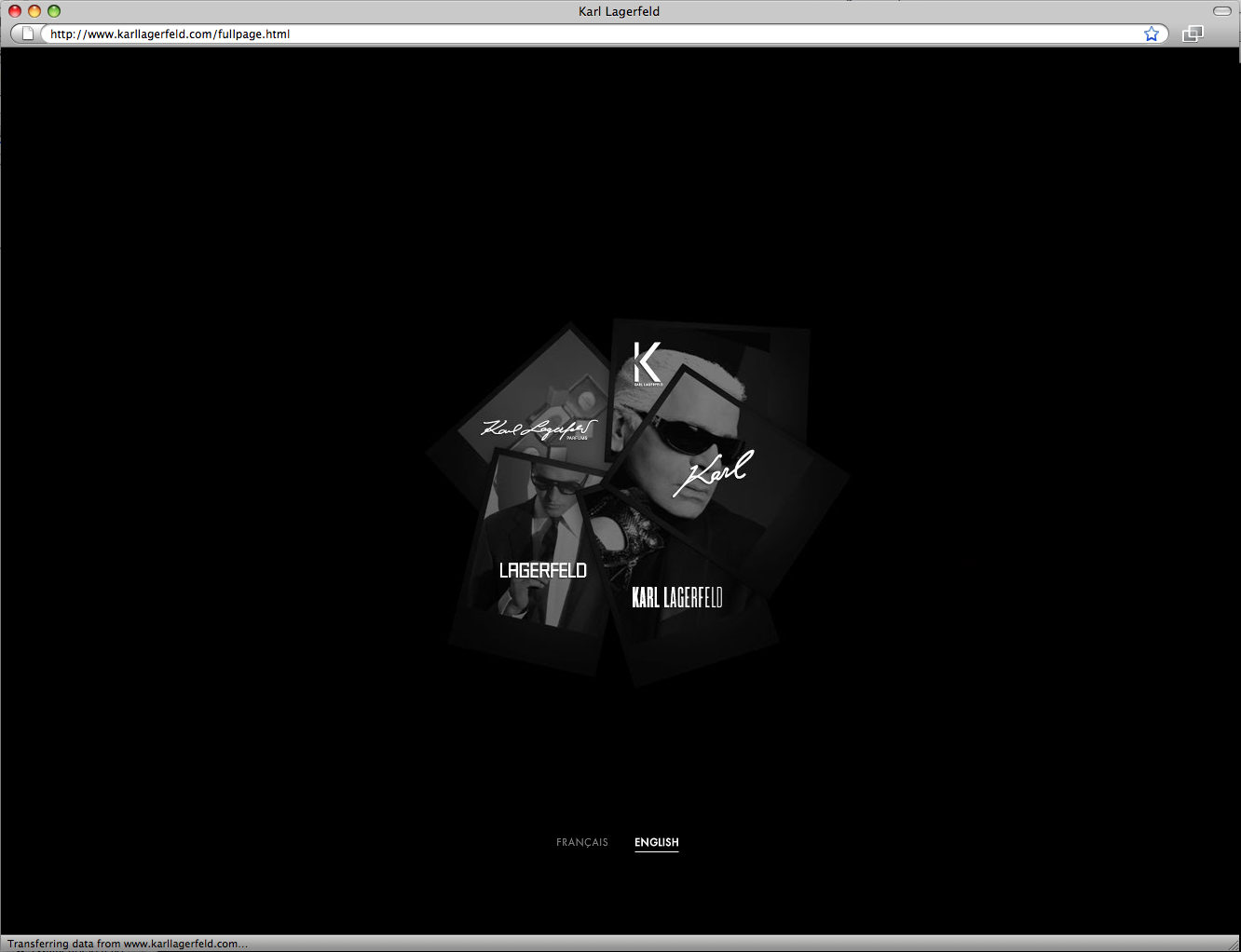
Task: Switch site language to FRANÇAIS
Action: point(582,842)
